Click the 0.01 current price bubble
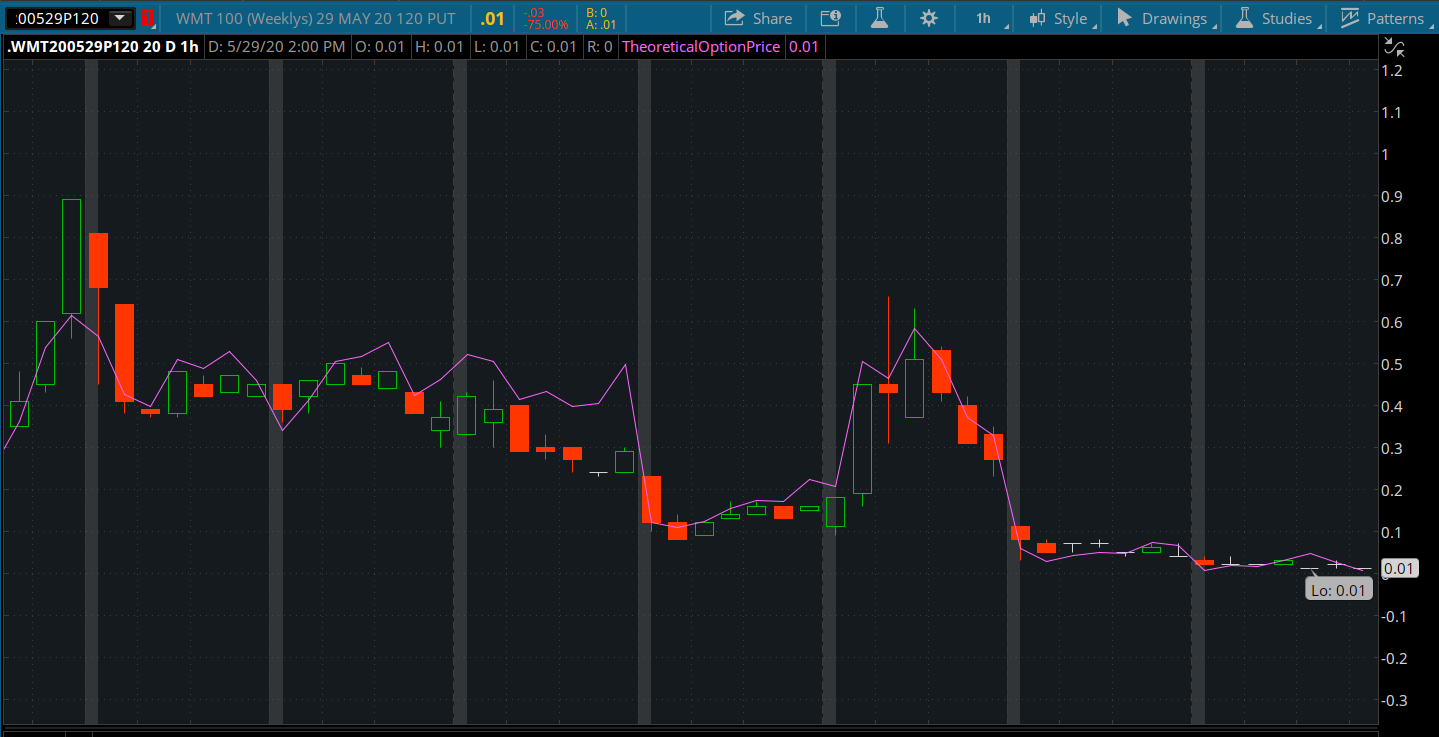The image size is (1439, 737). (x=1400, y=569)
